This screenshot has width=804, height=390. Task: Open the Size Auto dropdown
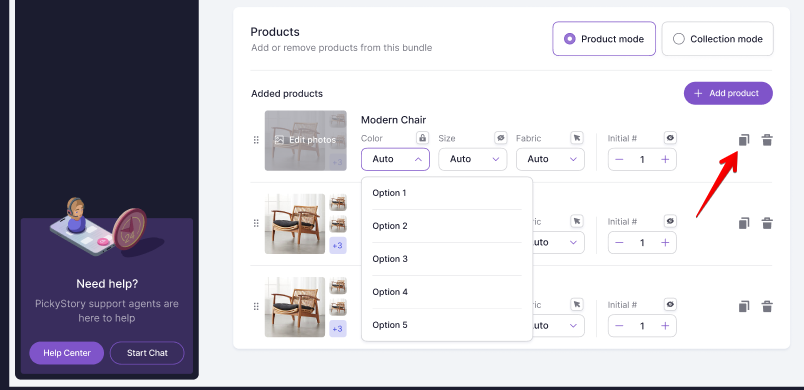pos(473,159)
